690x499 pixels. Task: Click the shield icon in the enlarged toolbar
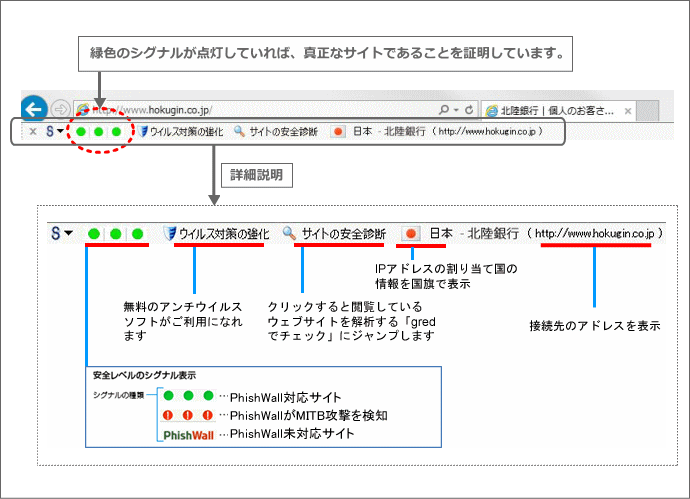point(169,233)
